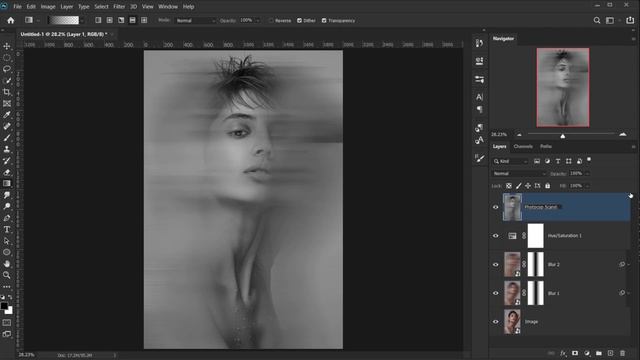Click the gradient preview swatch

coord(63,20)
